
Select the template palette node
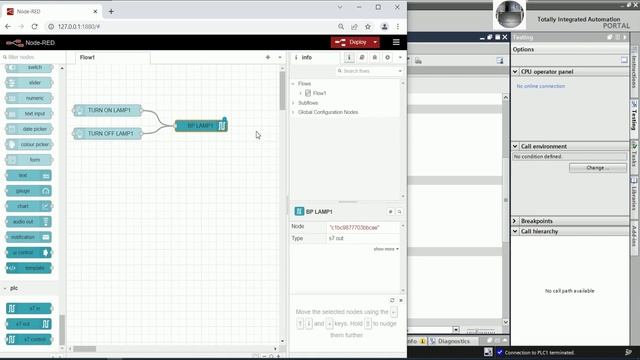click(x=29, y=268)
